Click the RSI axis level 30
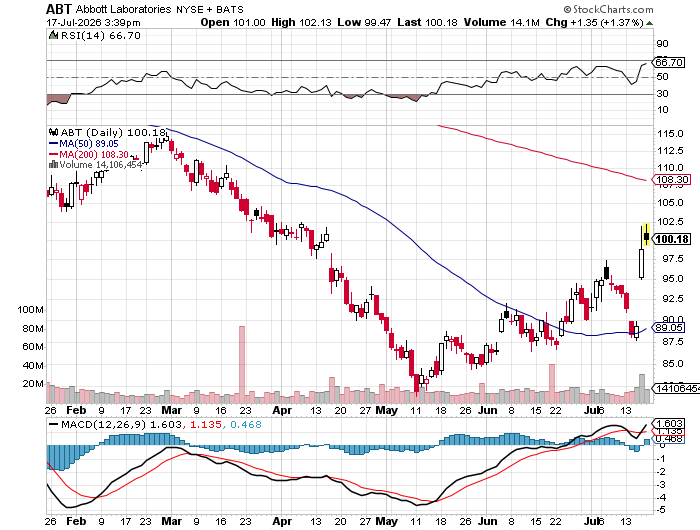 pyautogui.click(x=662, y=93)
